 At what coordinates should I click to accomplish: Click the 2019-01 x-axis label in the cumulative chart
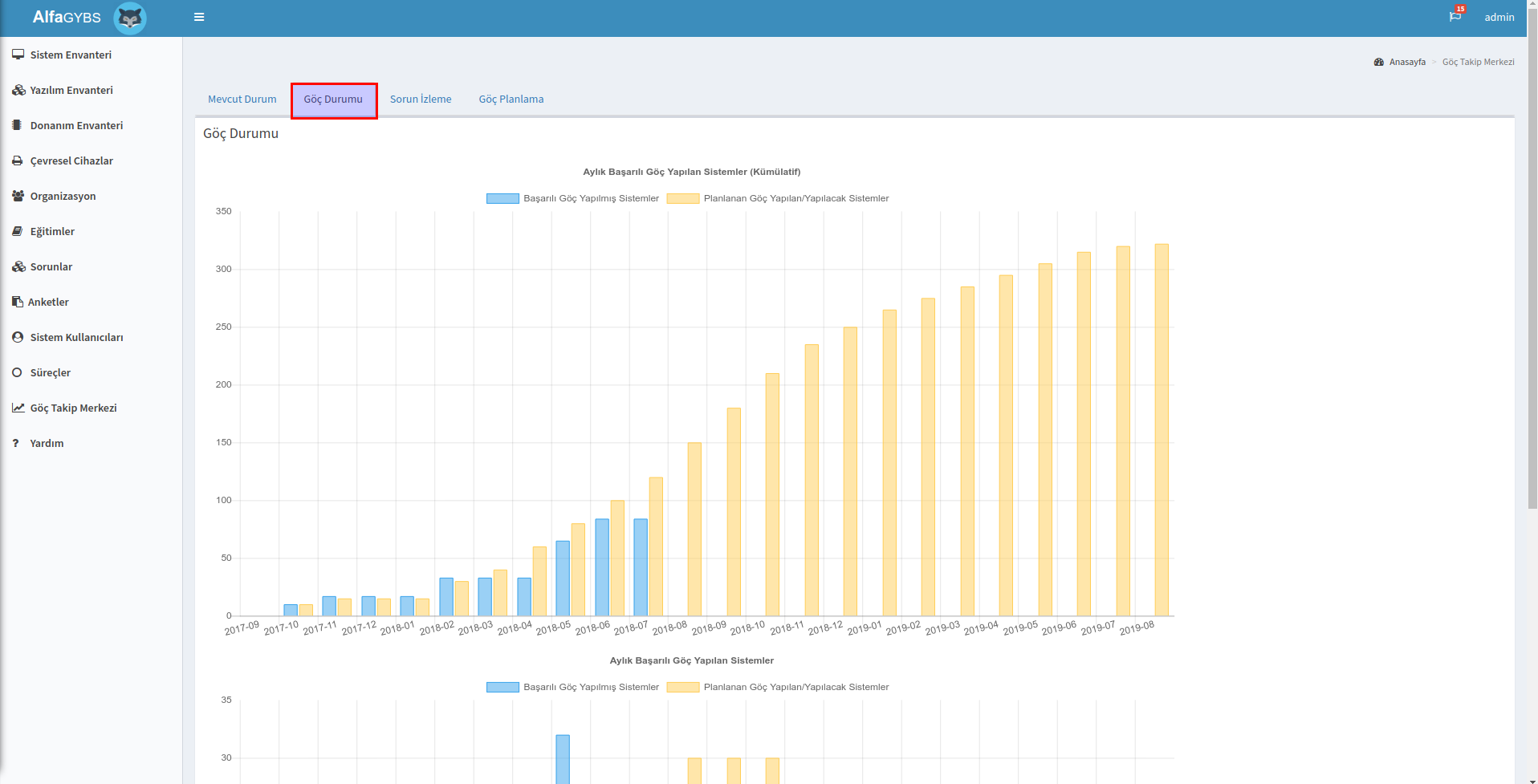tap(865, 628)
